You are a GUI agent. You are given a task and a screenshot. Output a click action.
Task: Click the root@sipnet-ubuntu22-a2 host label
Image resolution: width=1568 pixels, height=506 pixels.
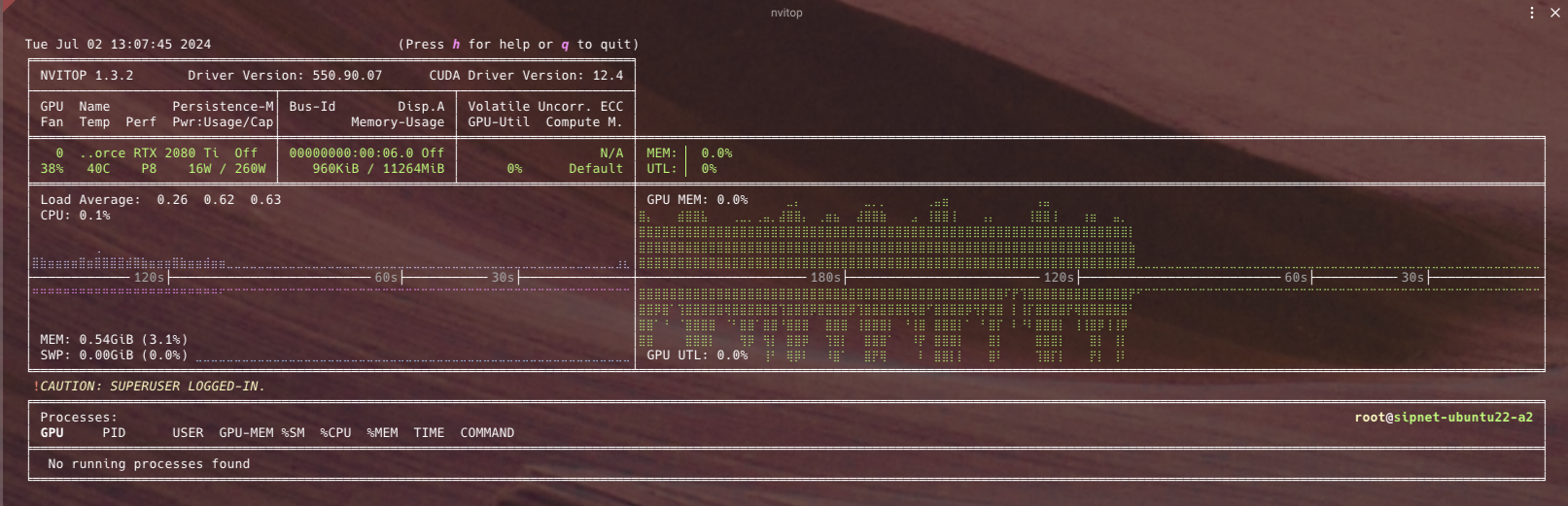[x=1444, y=418]
